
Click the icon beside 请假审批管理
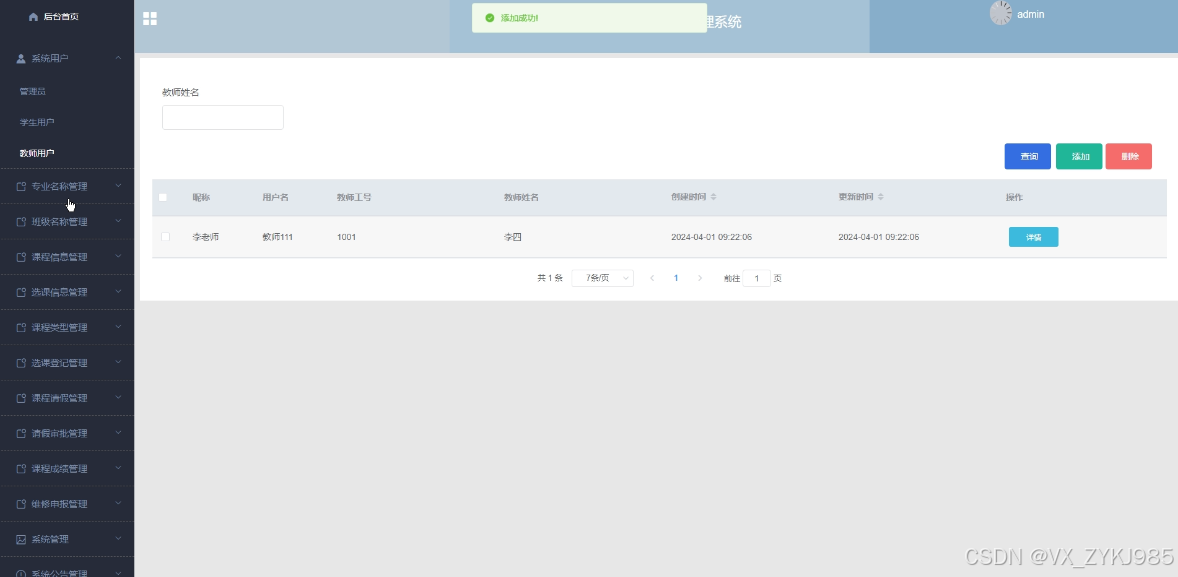(x=21, y=434)
